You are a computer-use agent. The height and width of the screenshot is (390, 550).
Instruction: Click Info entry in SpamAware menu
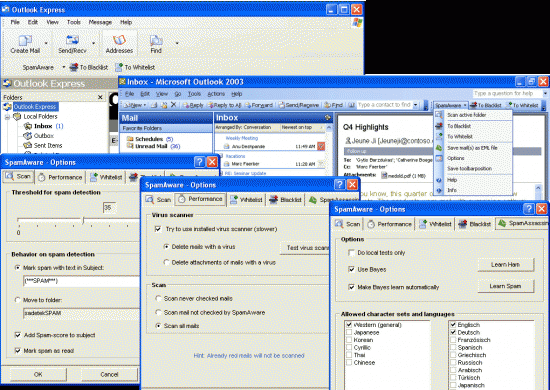point(452,190)
